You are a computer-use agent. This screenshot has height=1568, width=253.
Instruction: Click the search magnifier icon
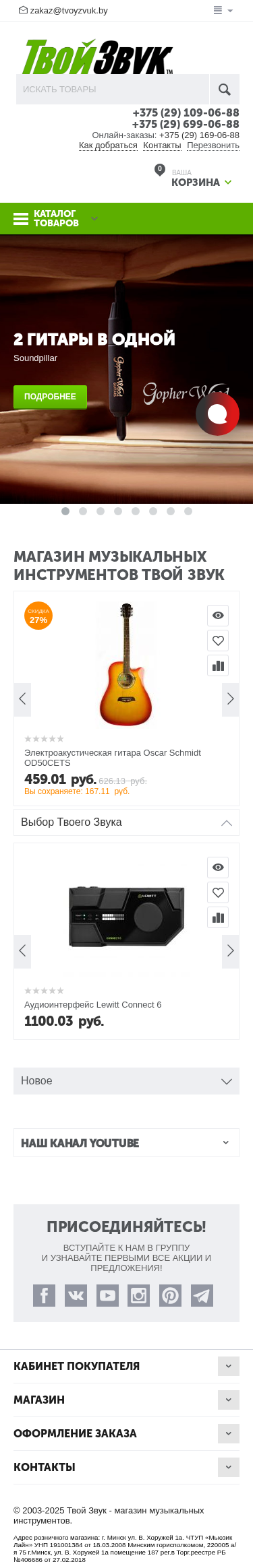[225, 89]
